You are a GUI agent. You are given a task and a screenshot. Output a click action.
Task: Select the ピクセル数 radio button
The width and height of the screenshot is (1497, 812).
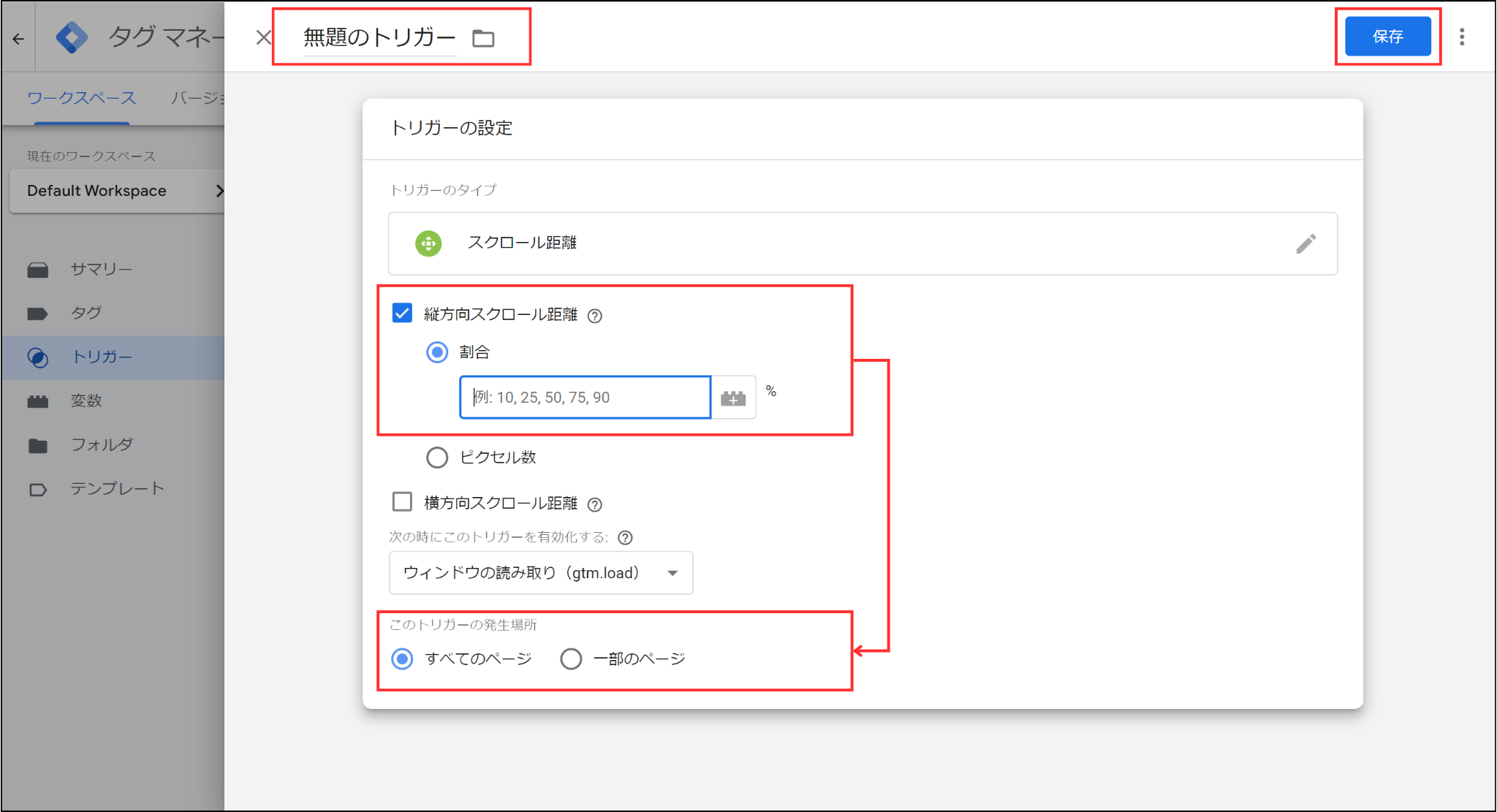pos(437,458)
